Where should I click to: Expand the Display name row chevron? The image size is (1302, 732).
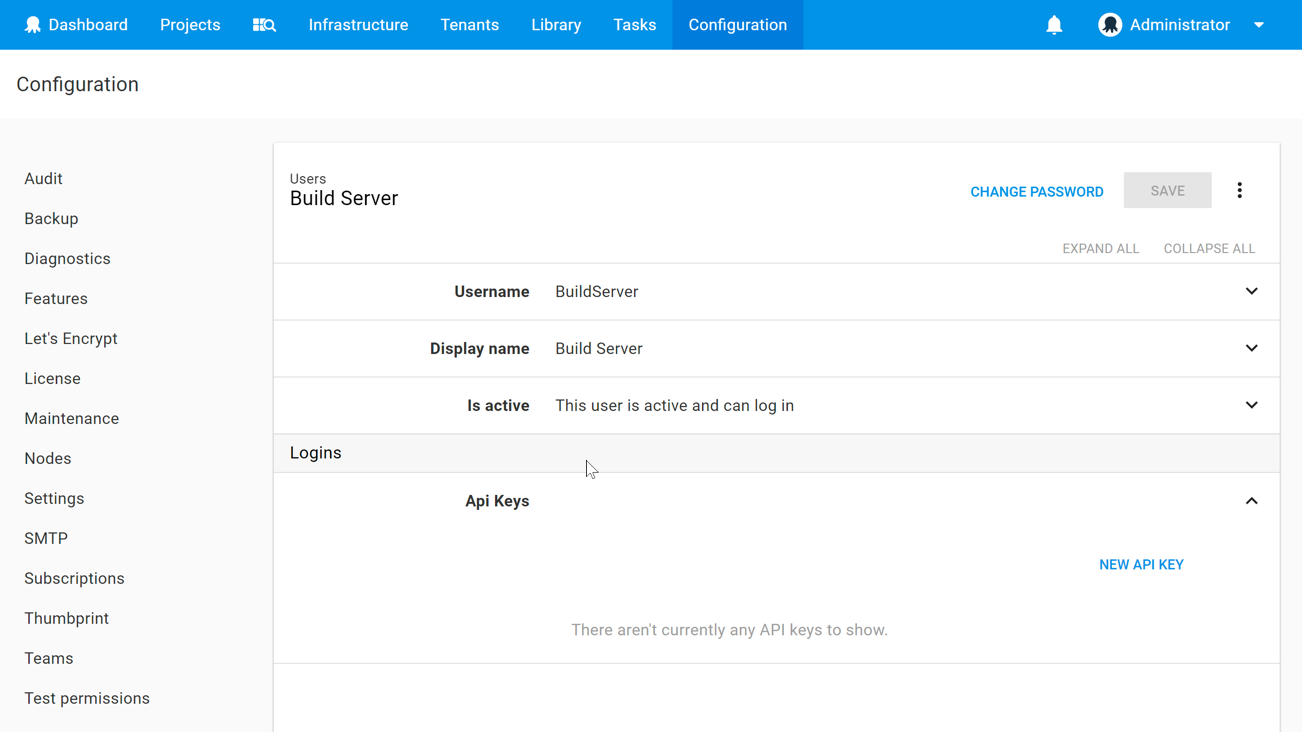[1251, 348]
